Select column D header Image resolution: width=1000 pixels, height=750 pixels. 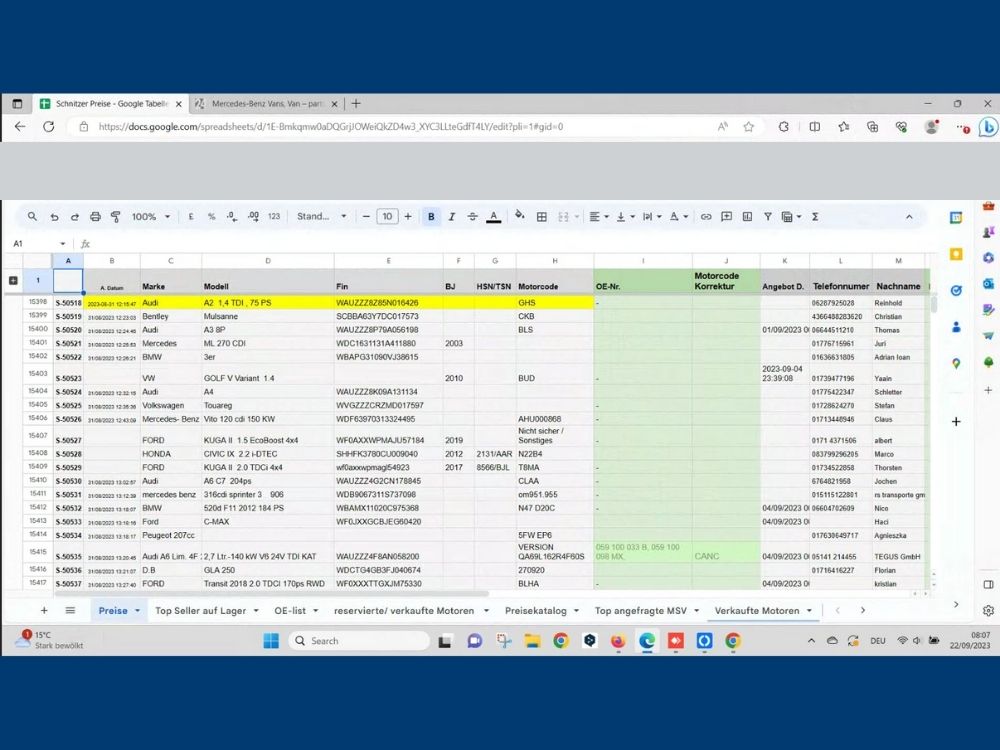coord(267,261)
